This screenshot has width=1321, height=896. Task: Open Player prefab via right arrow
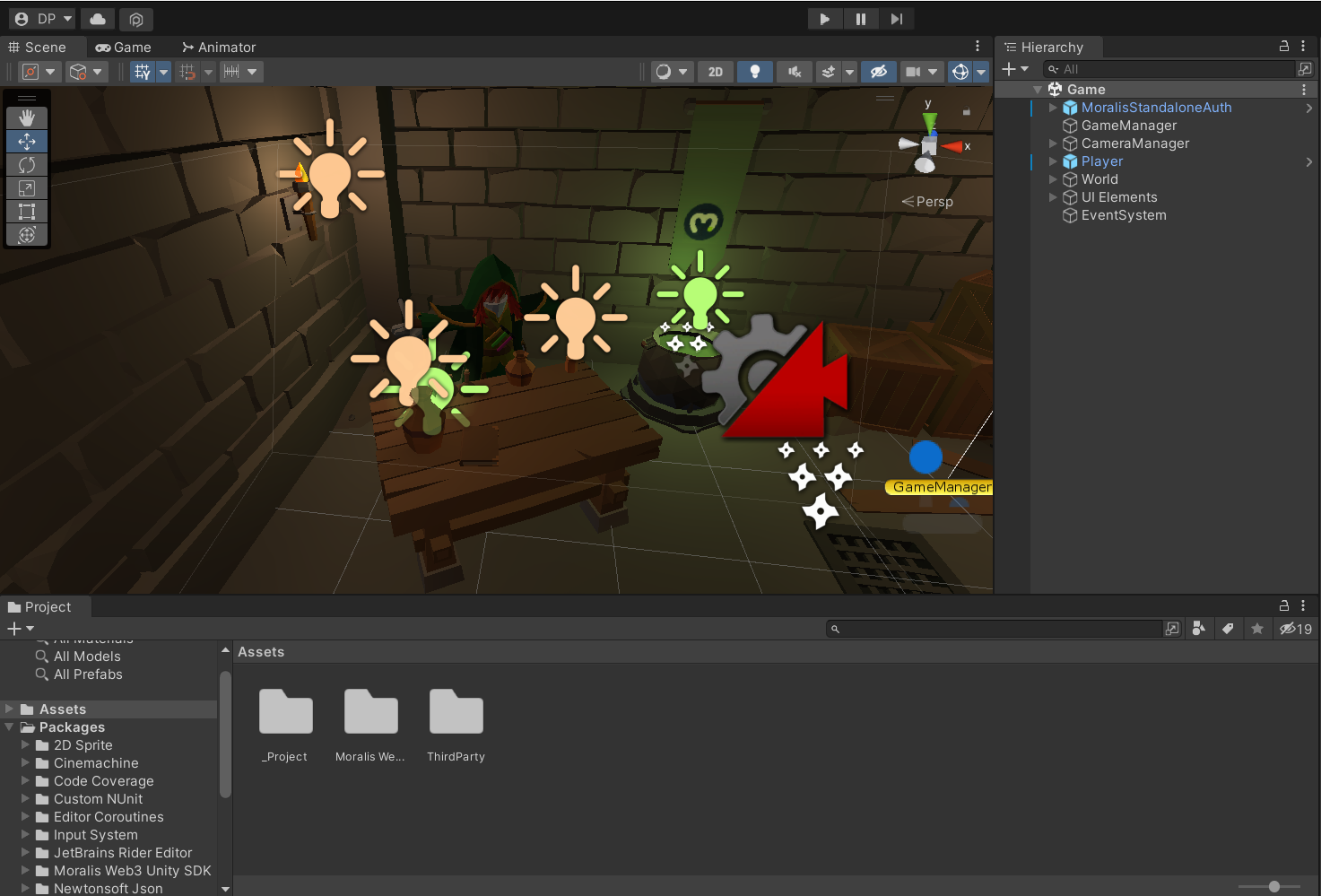click(1309, 161)
